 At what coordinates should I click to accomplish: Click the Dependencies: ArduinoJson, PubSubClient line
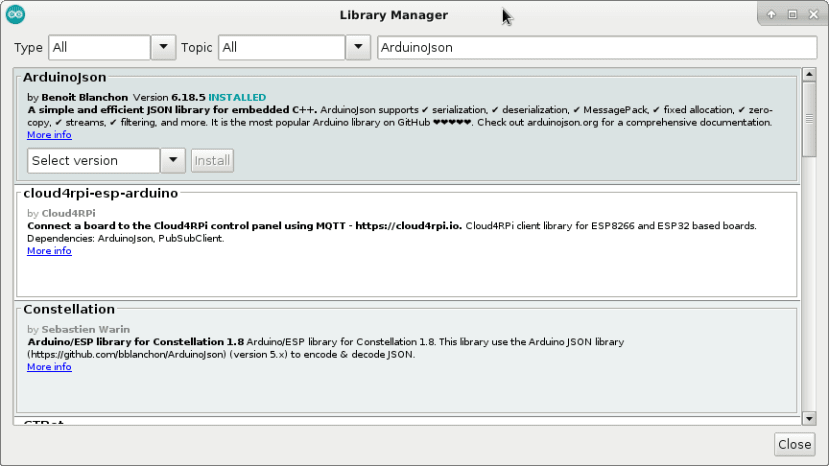click(x=126, y=239)
